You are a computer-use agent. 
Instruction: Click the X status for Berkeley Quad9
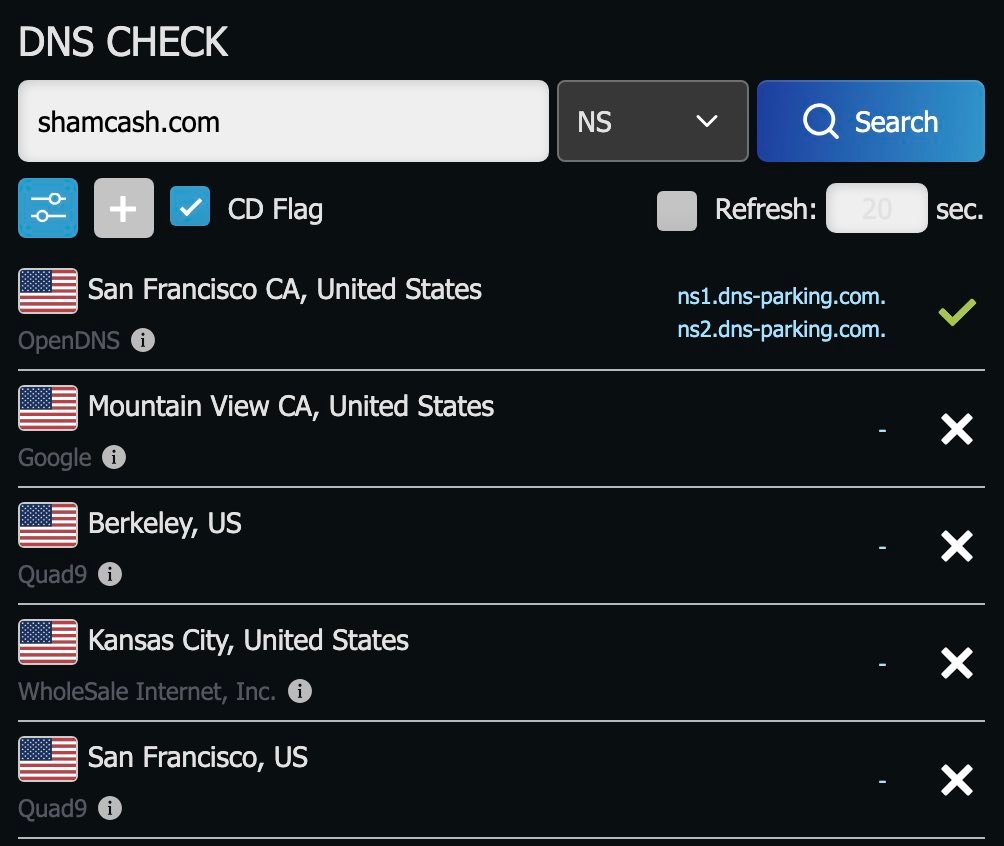coord(957,546)
